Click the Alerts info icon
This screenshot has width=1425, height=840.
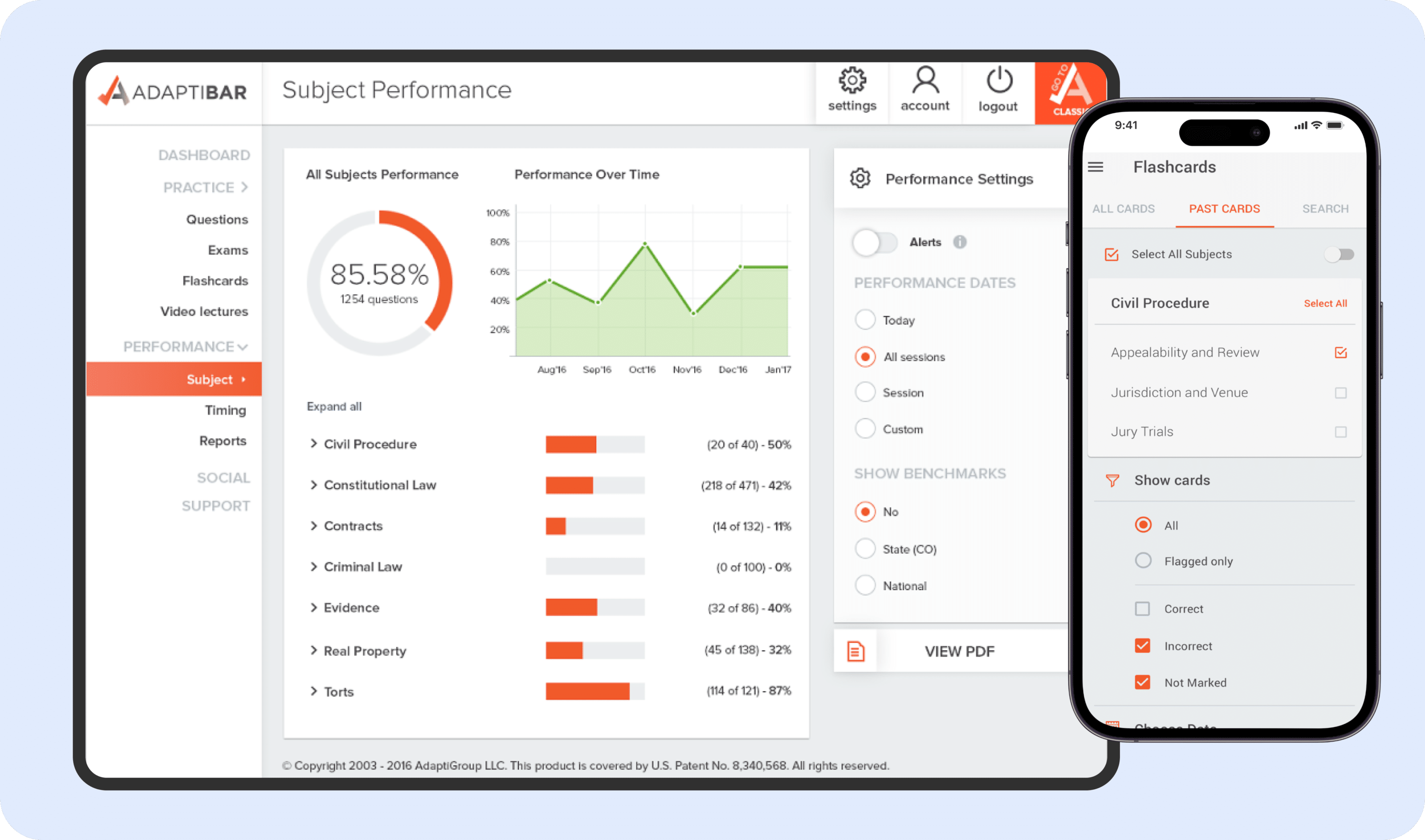[960, 242]
